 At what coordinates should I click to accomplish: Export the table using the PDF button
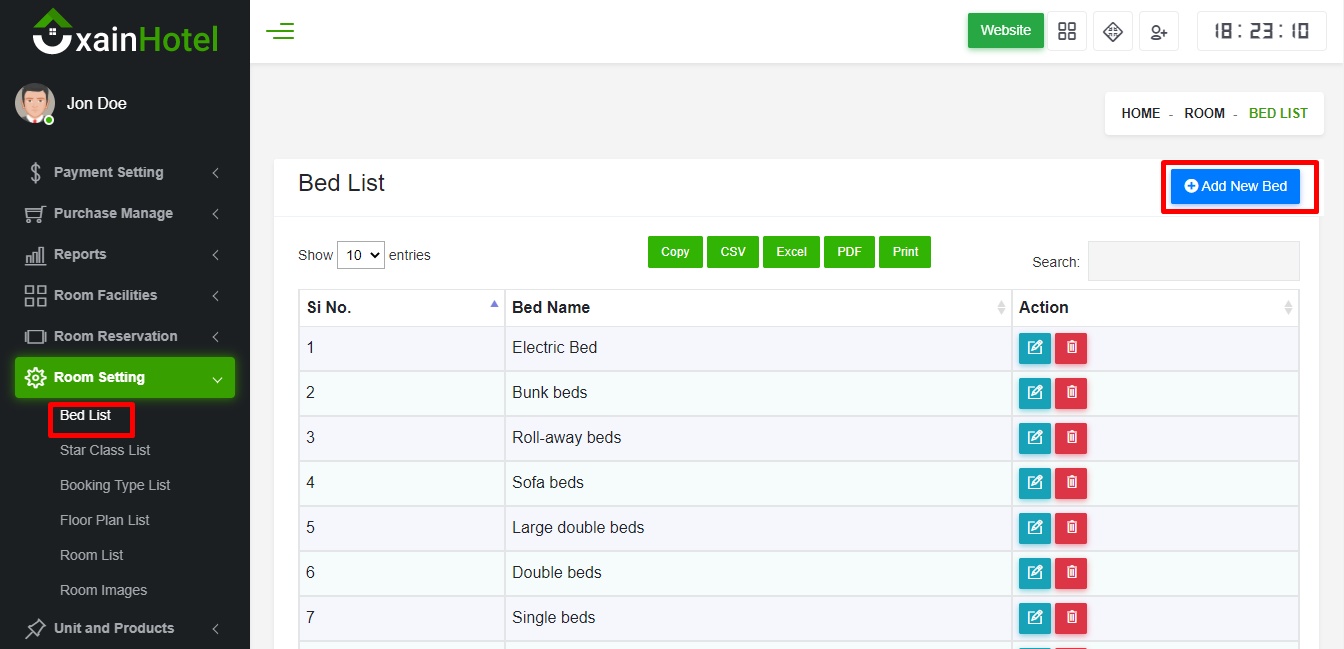(849, 252)
